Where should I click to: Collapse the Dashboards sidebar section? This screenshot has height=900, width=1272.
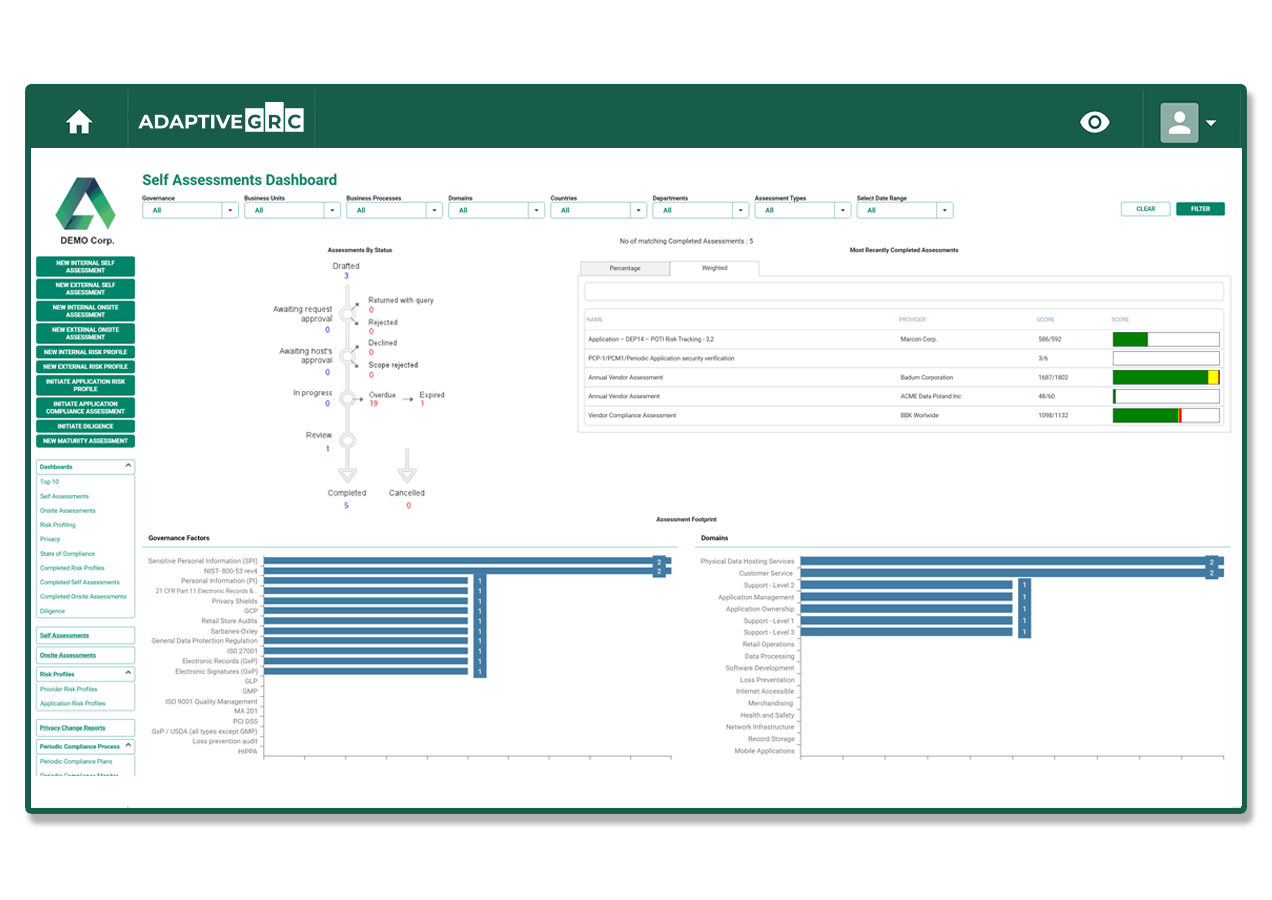pyautogui.click(x=128, y=466)
